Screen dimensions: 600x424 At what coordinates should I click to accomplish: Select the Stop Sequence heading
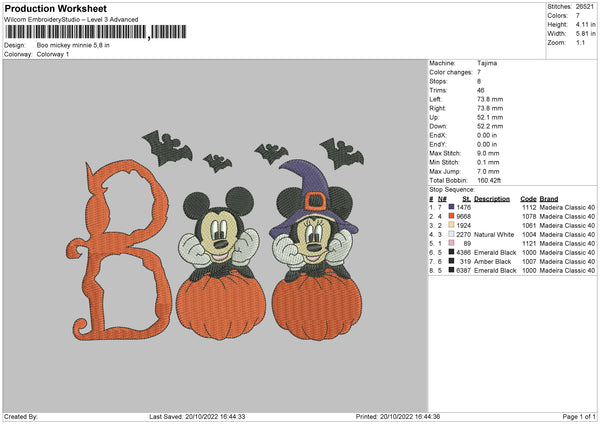click(452, 188)
